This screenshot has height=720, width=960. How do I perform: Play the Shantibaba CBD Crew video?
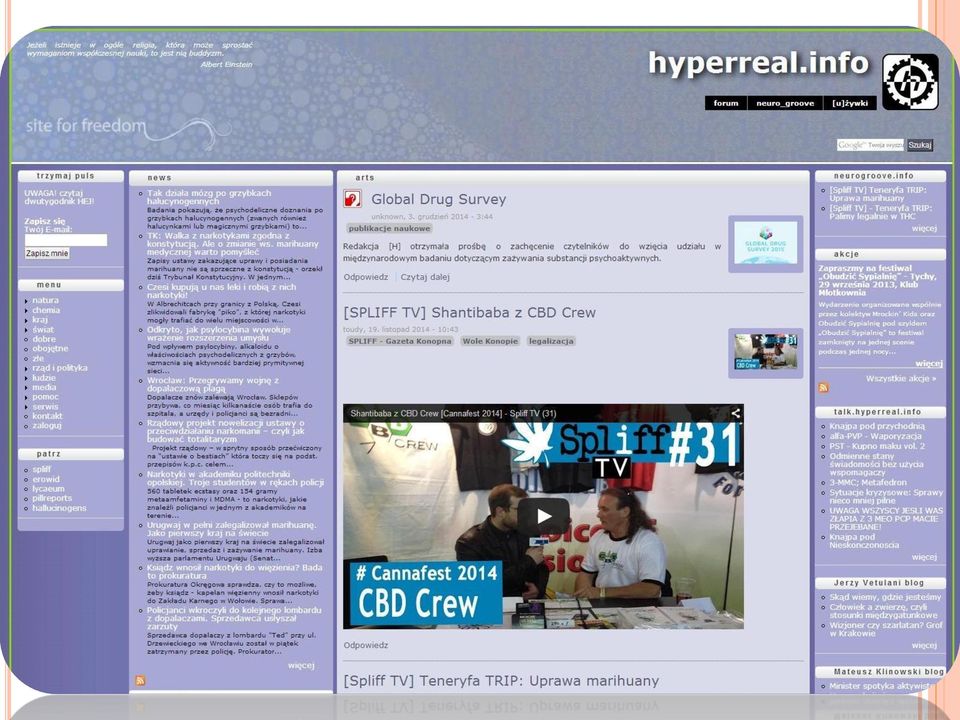543,516
